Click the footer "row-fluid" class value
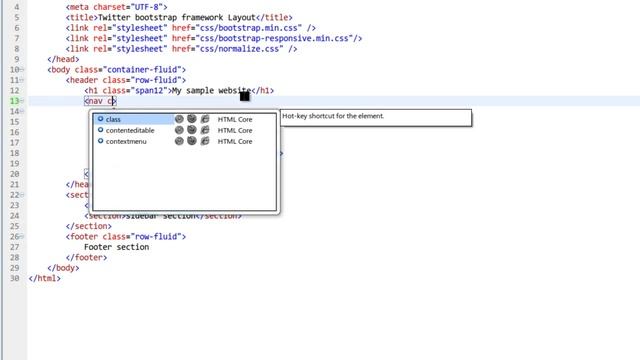640x360 pixels. (x=156, y=236)
